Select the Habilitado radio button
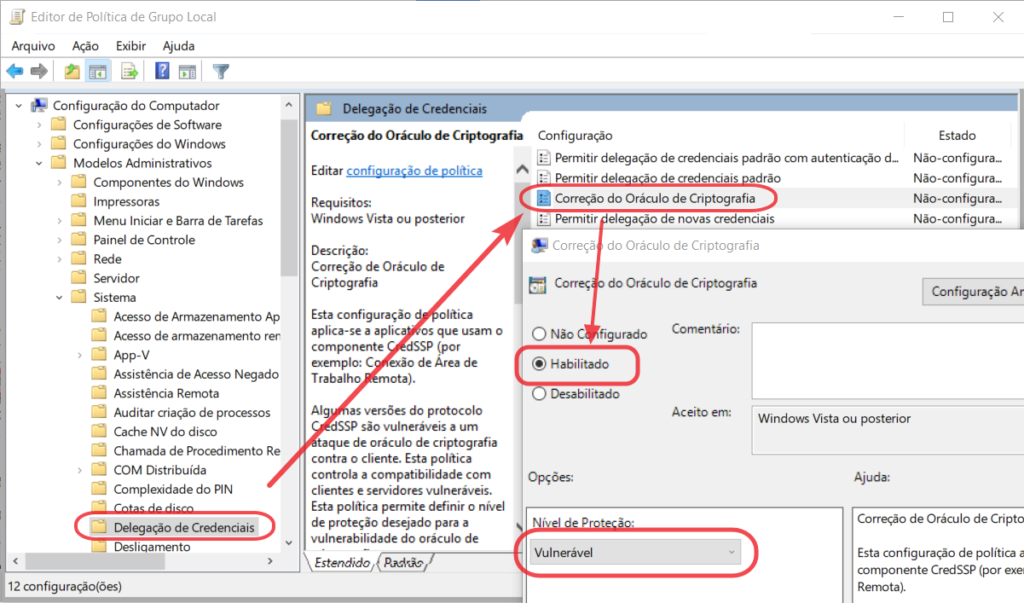1024x603 pixels. [540, 364]
